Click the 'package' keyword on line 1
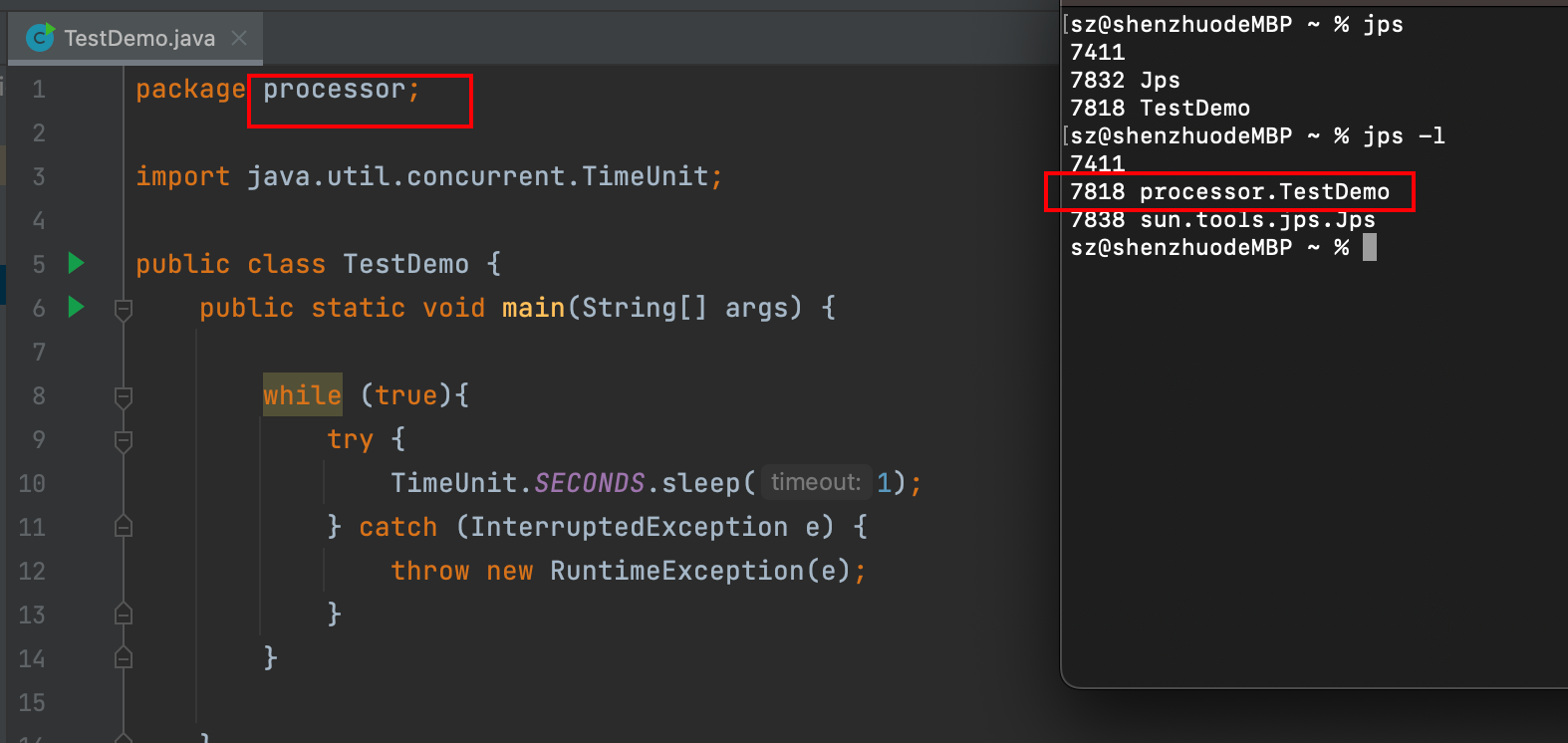 (190, 90)
